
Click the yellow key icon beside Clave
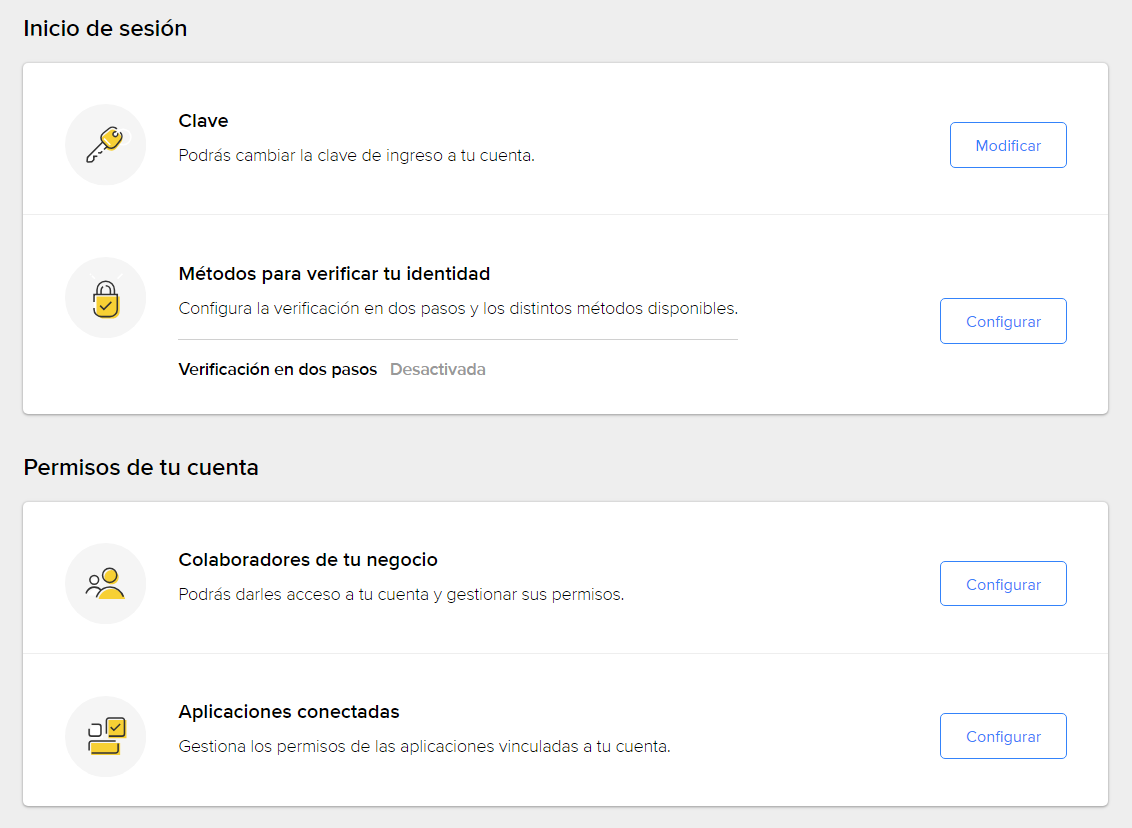coord(105,145)
